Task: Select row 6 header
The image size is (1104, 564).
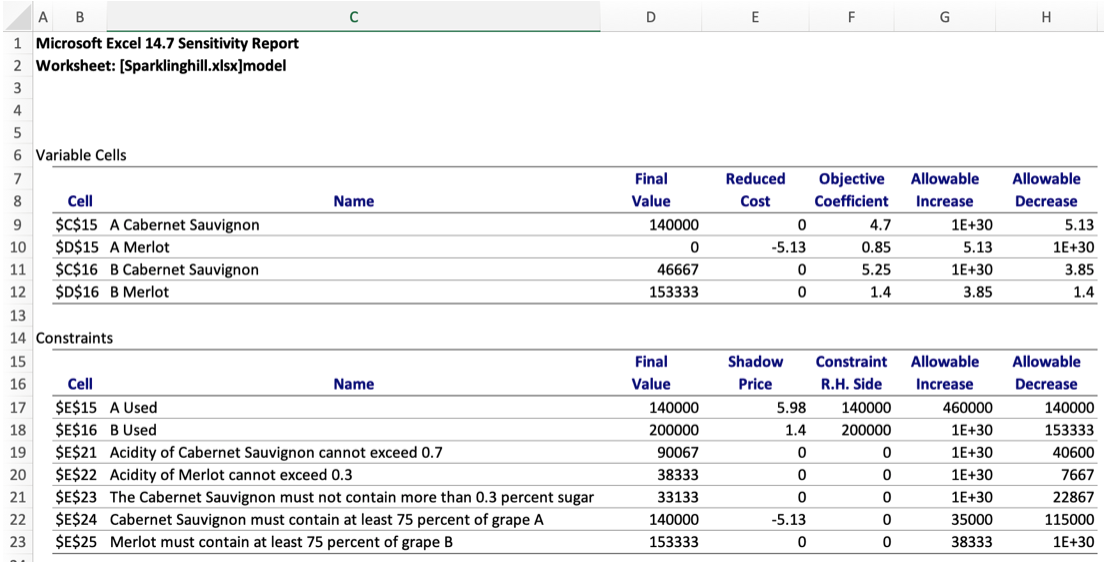Action: (x=17, y=155)
